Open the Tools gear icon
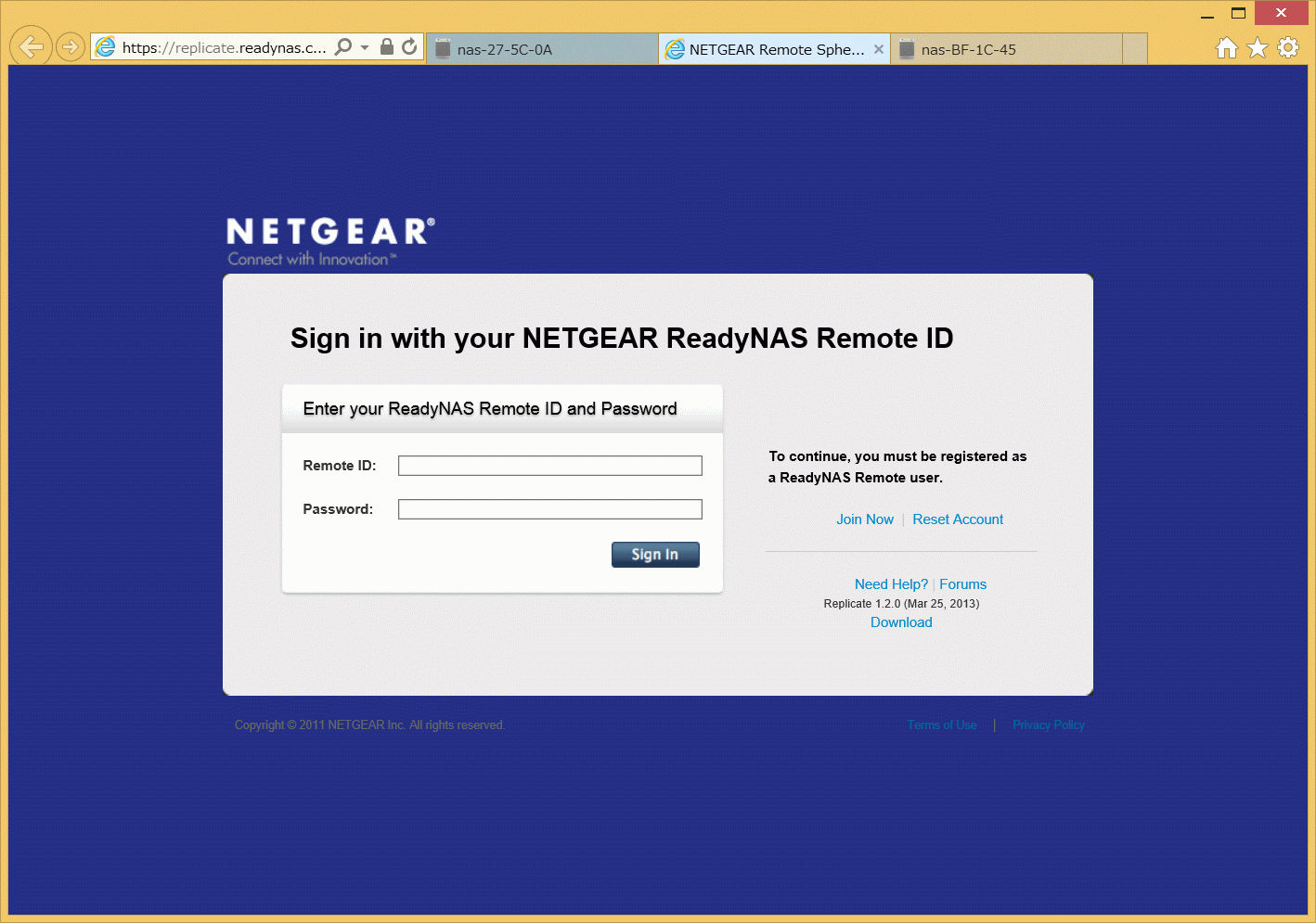1316x923 pixels. pos(1288,47)
